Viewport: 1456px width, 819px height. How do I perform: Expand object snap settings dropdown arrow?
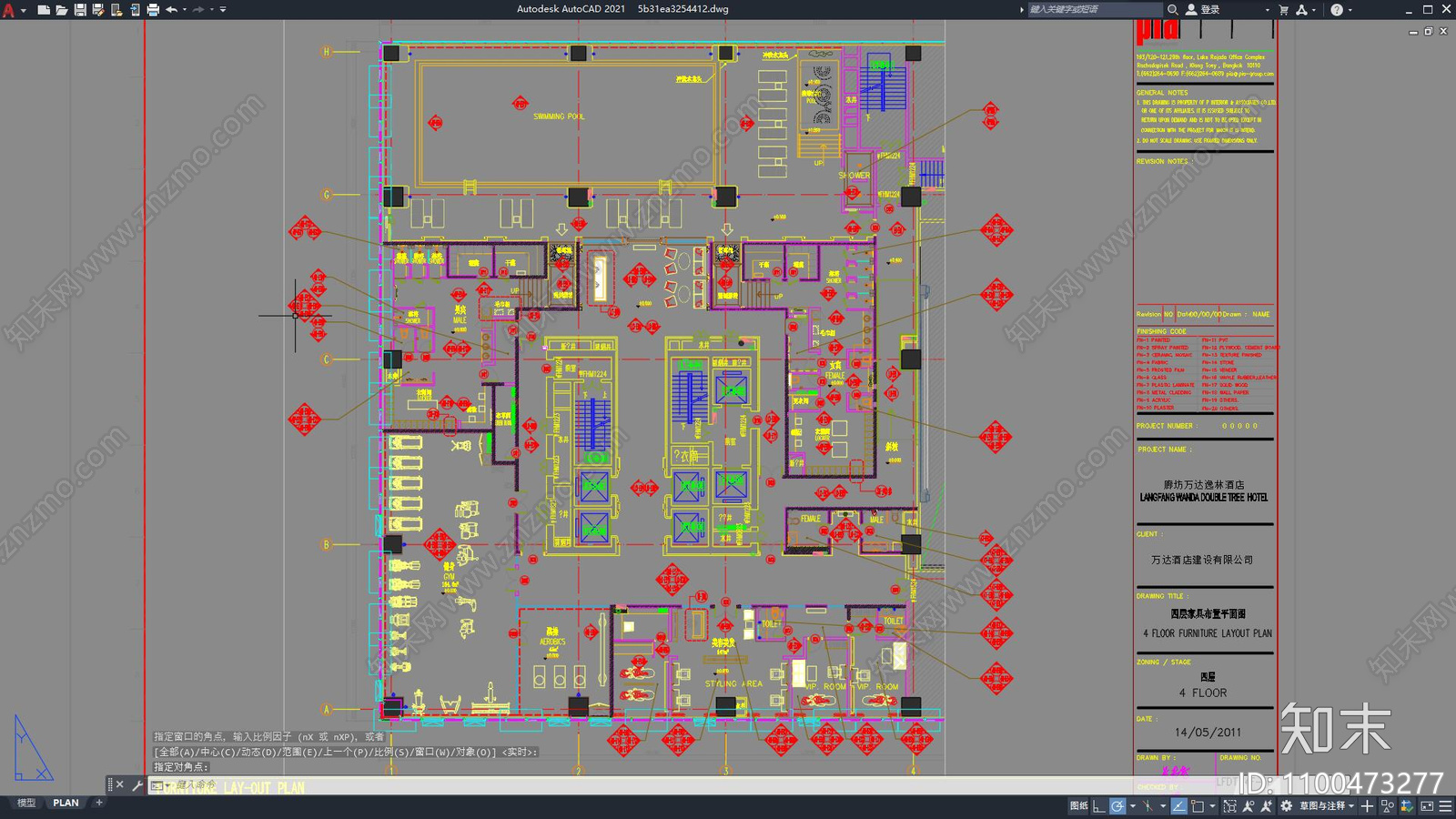(1212, 806)
